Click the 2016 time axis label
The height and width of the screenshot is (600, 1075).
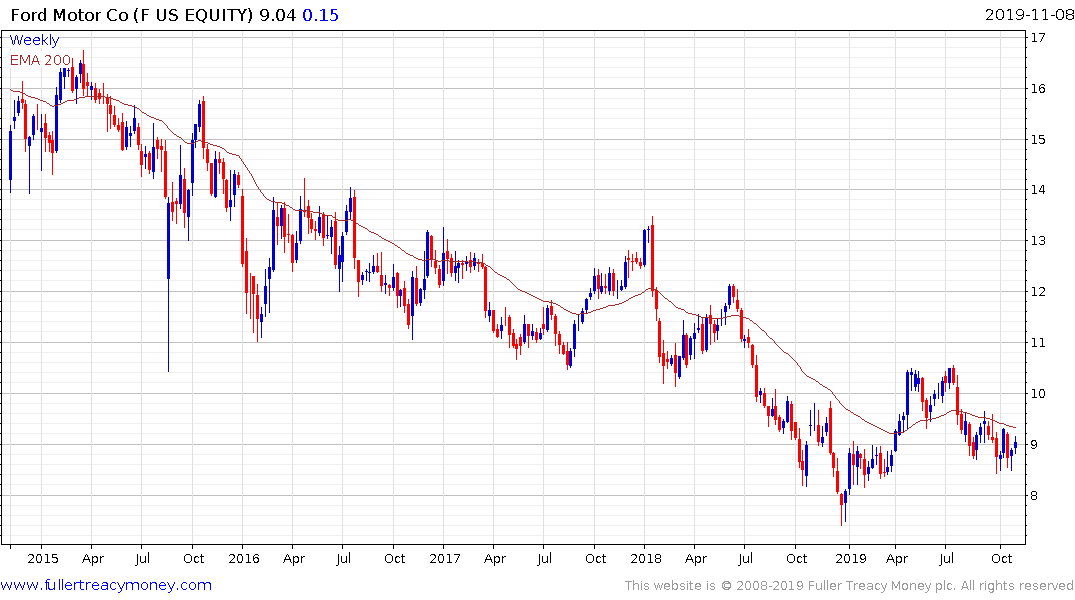tap(243, 558)
